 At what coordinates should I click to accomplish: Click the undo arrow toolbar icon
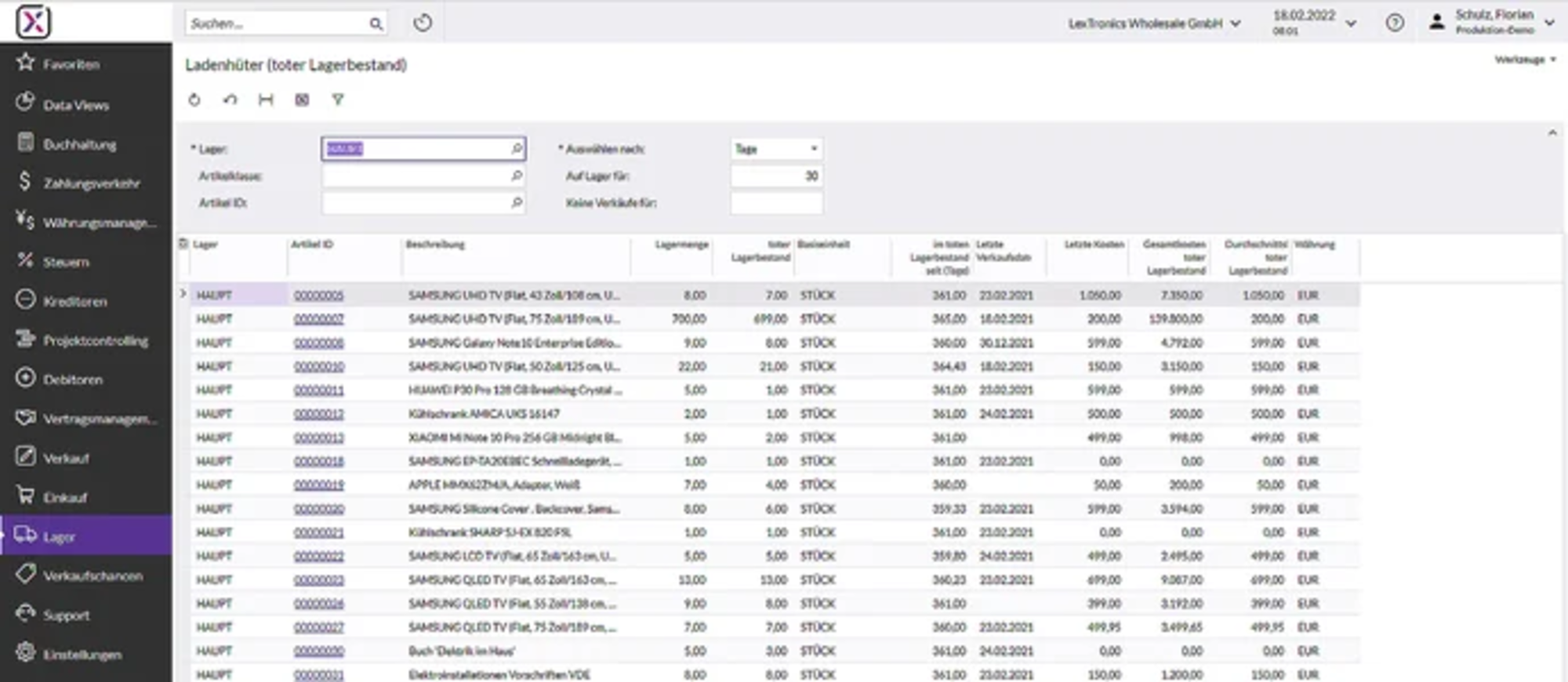click(230, 100)
